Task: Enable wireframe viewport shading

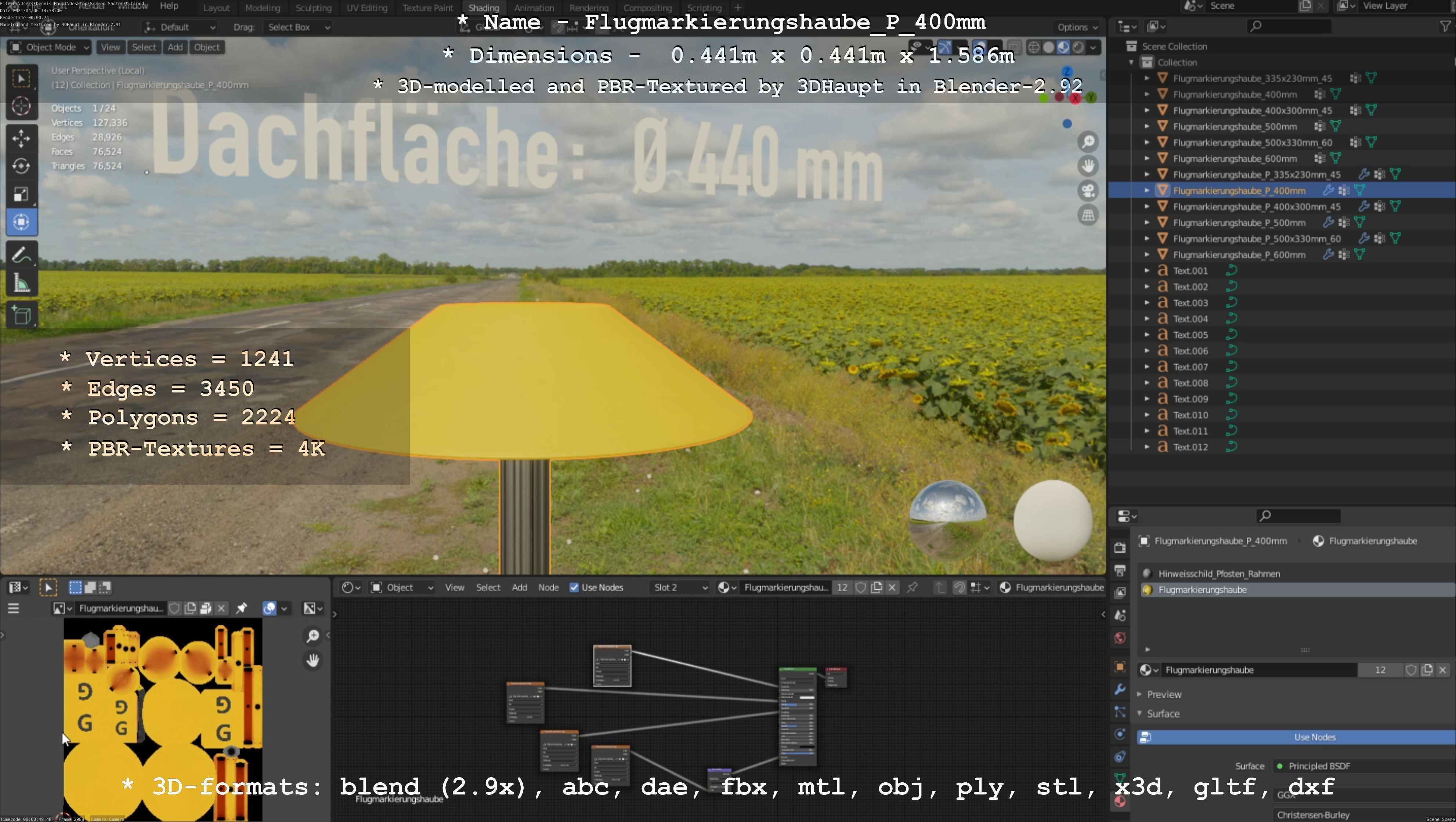Action: tap(1034, 47)
